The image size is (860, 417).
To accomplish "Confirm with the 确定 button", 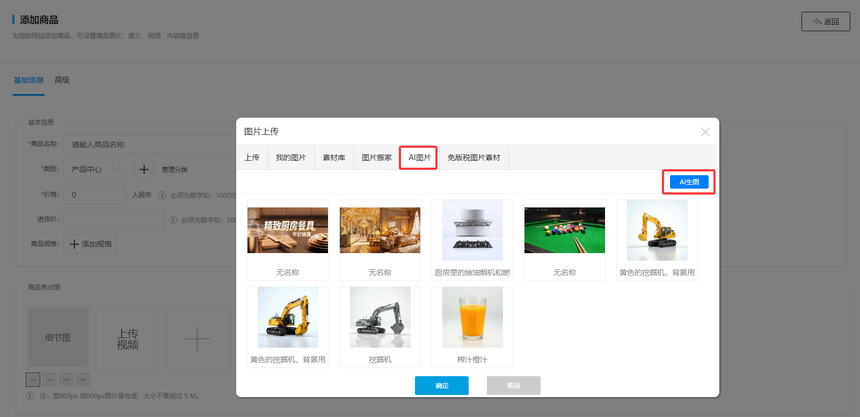I will (x=442, y=386).
